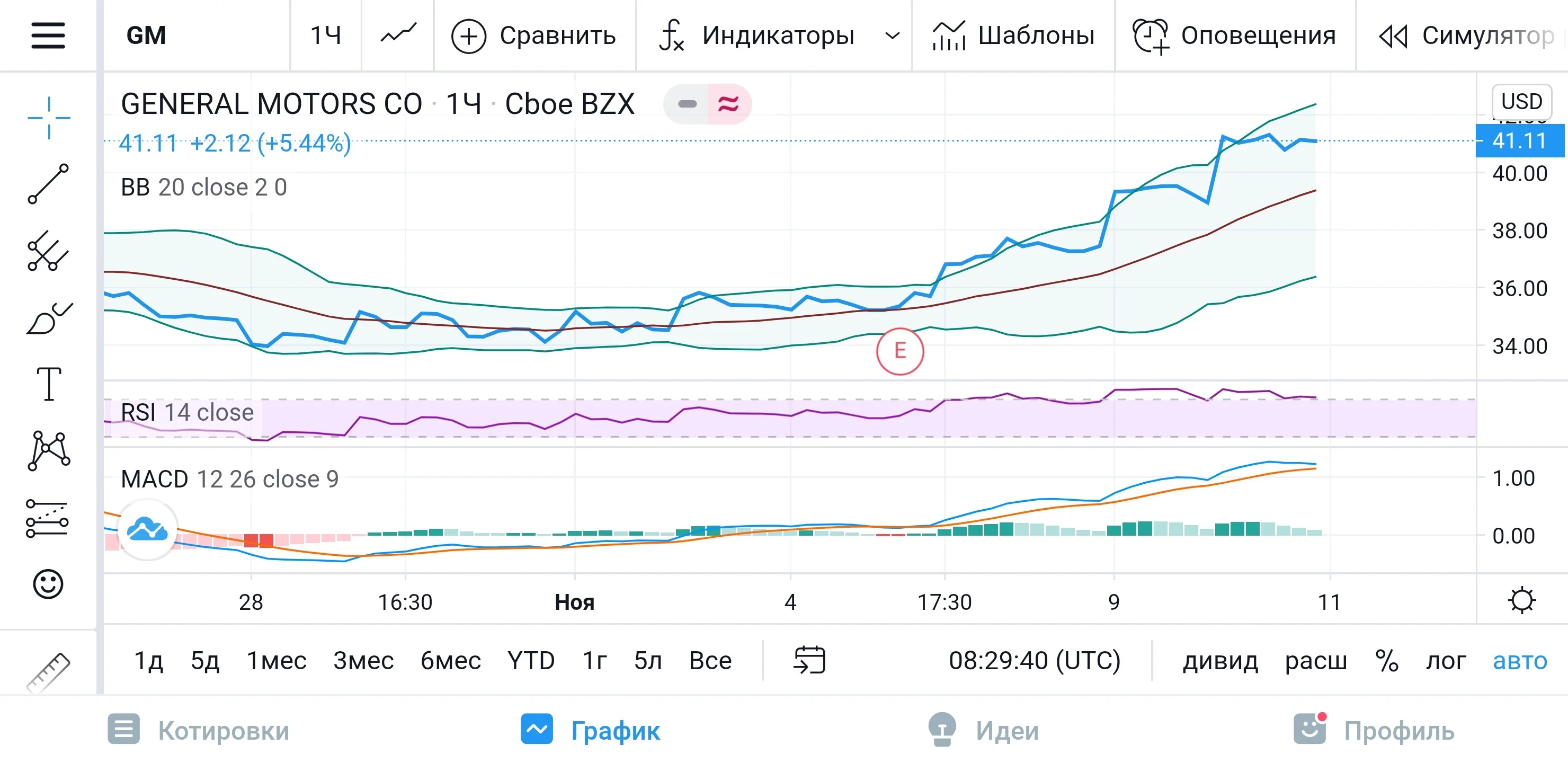Open the timezone 08:29:40 (UTC) selector

(1034, 660)
